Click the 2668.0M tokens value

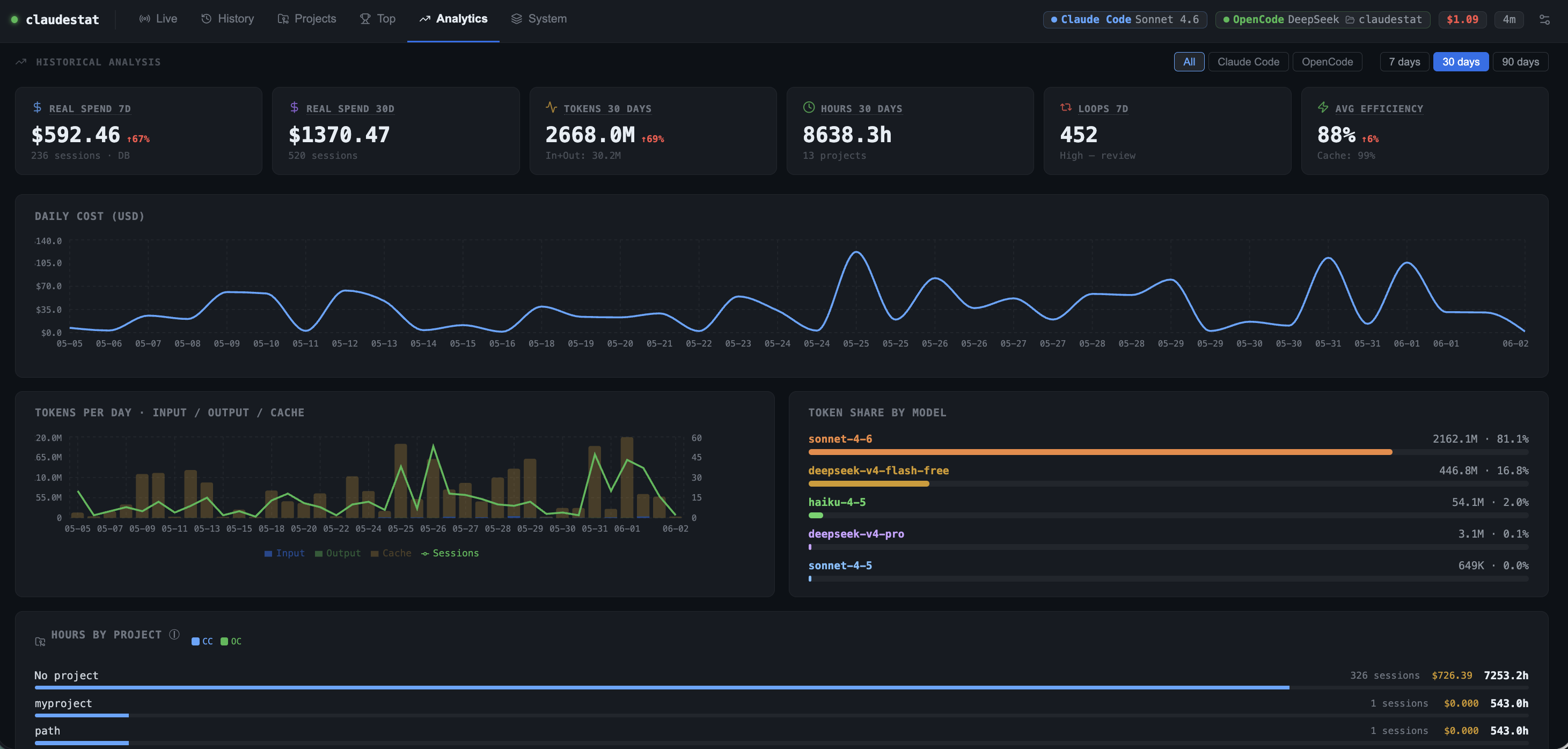coord(590,135)
